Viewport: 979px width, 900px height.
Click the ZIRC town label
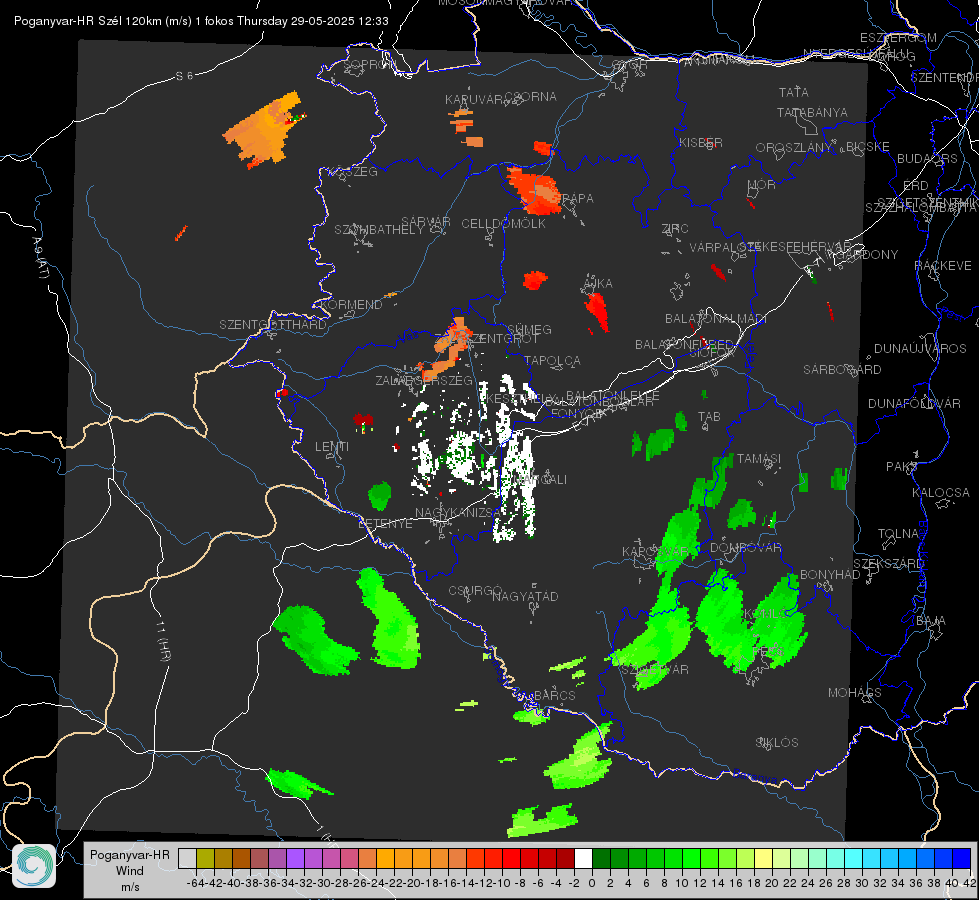(x=675, y=229)
